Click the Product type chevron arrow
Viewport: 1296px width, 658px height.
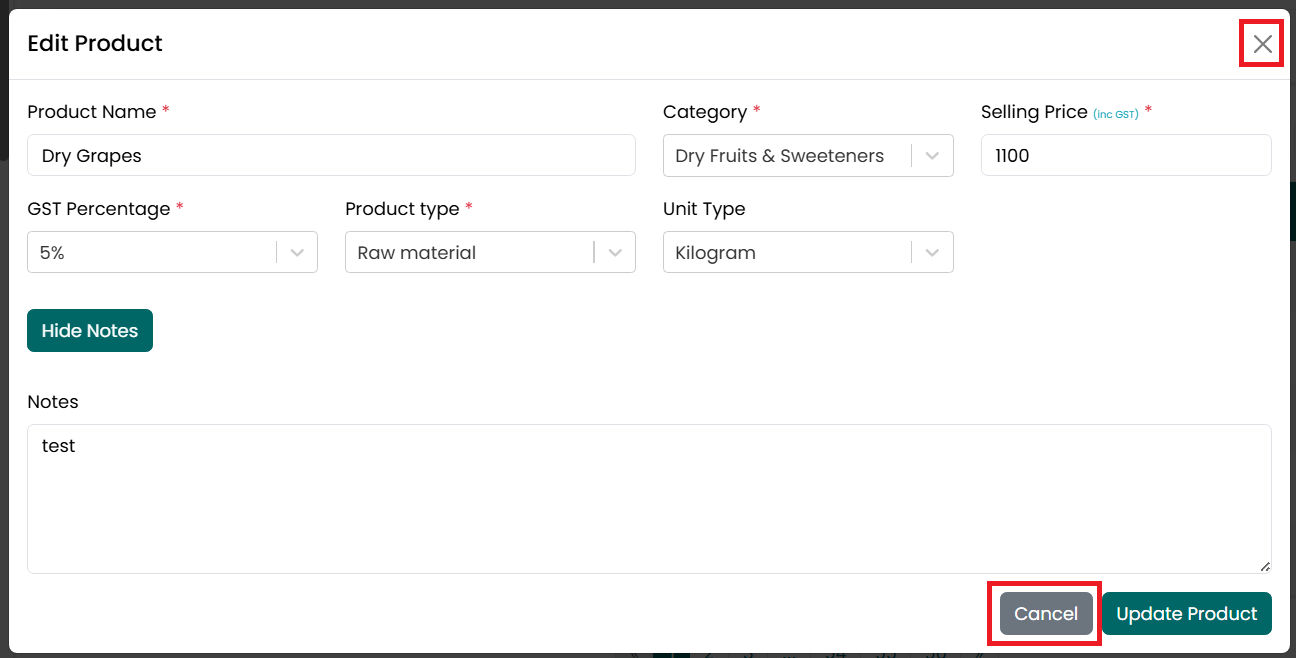[x=615, y=253]
